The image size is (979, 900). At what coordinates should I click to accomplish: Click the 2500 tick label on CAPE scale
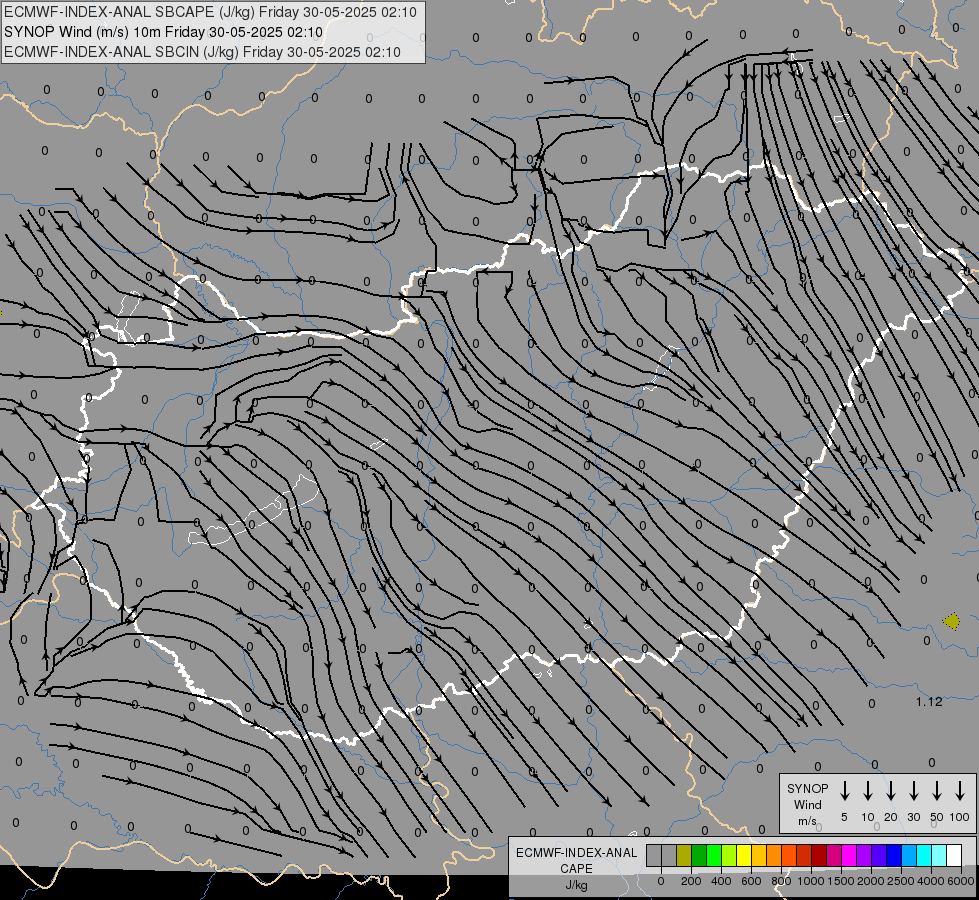(x=900, y=881)
